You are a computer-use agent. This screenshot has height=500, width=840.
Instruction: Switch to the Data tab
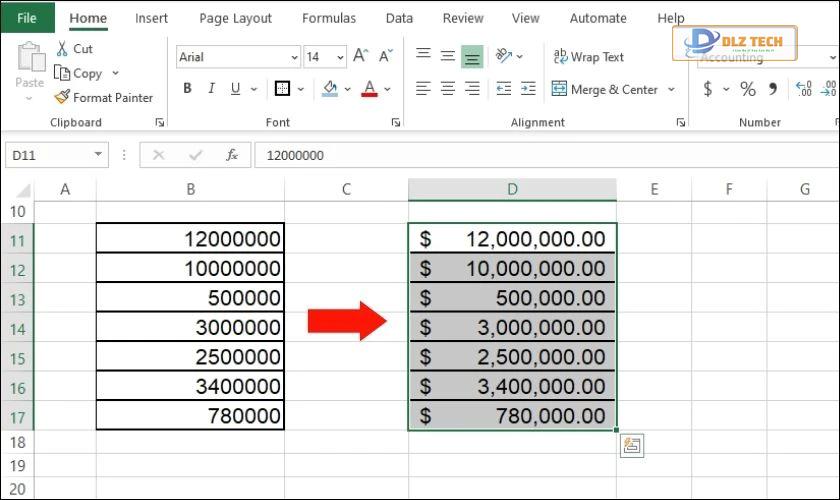coord(399,18)
